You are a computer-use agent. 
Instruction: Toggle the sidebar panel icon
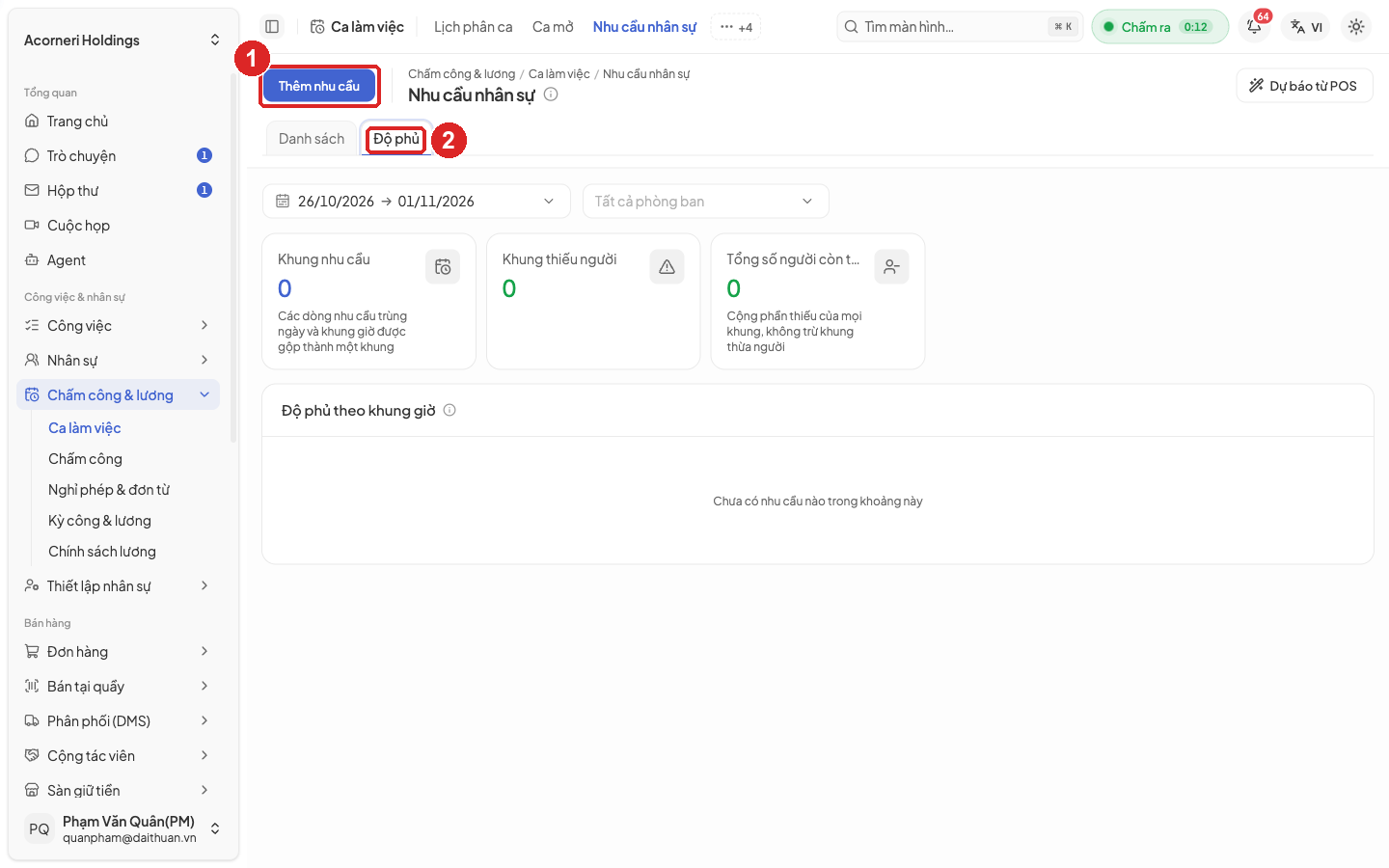point(272,27)
